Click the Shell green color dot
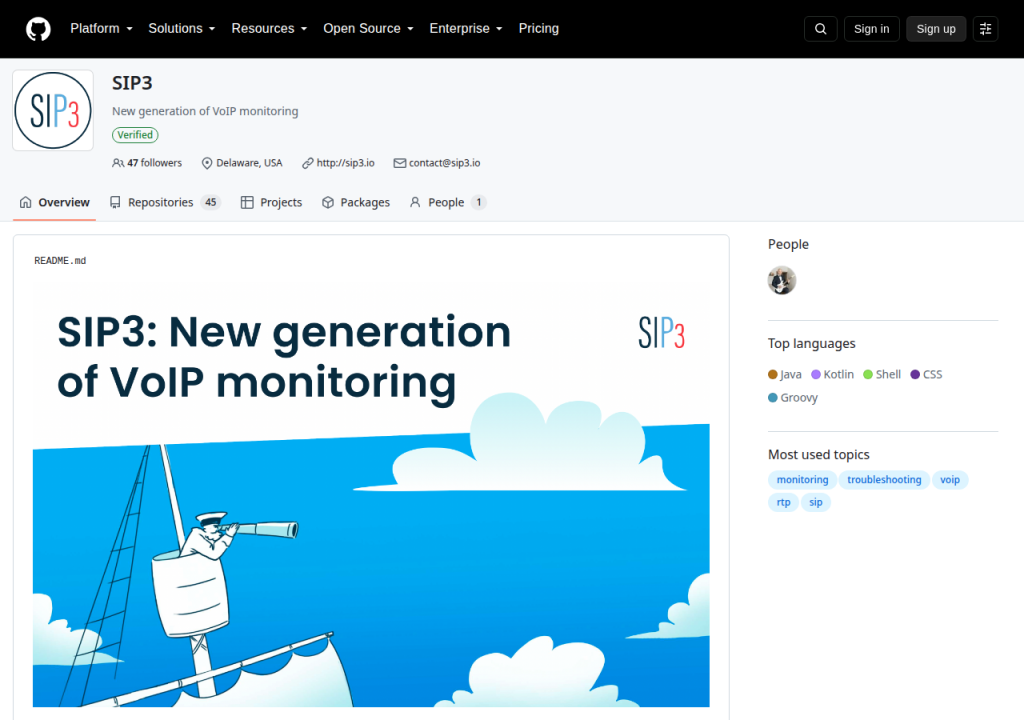Screen dimensions: 1024x720 click(868, 374)
